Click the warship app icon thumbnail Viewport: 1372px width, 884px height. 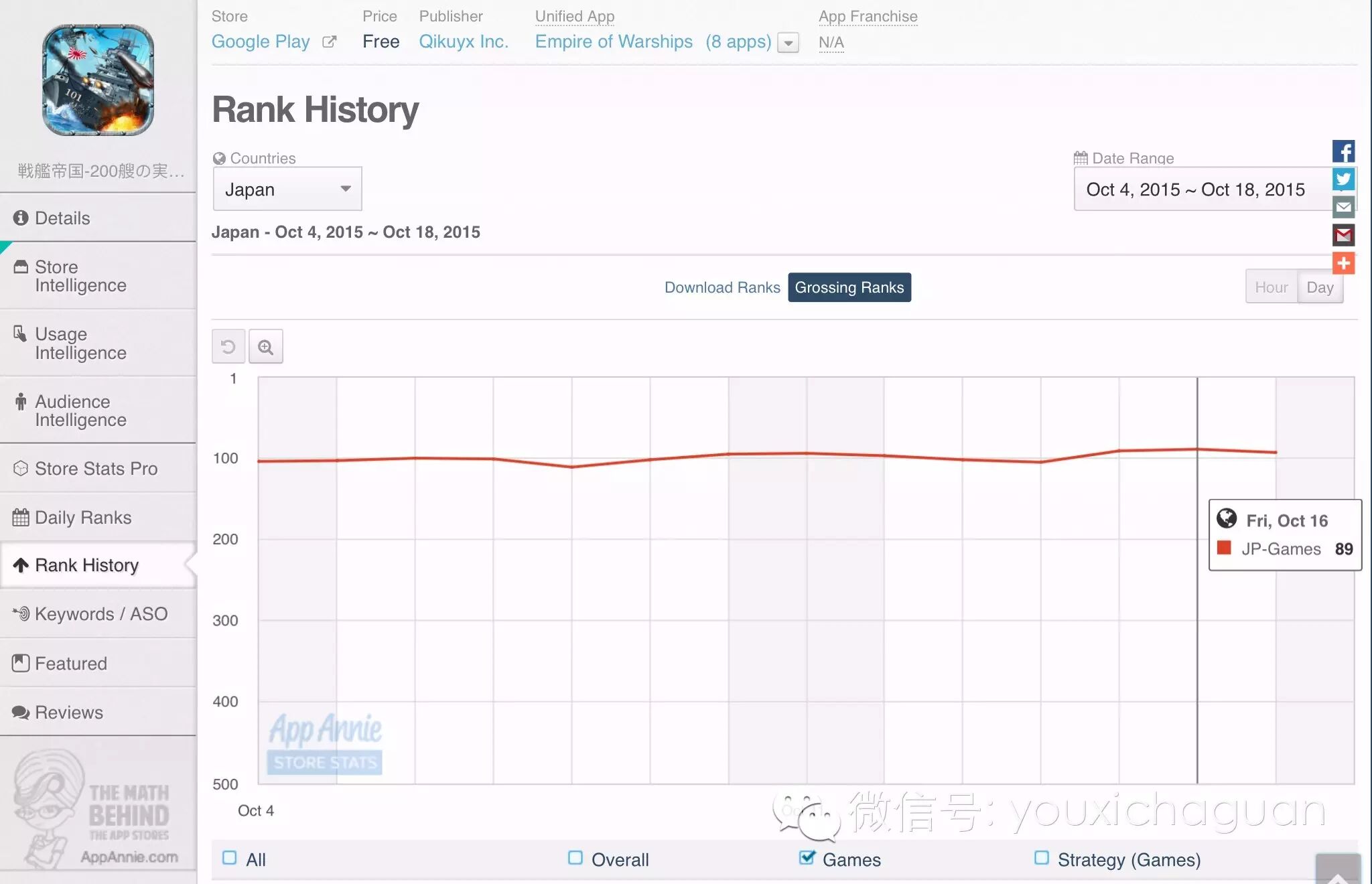click(x=98, y=80)
